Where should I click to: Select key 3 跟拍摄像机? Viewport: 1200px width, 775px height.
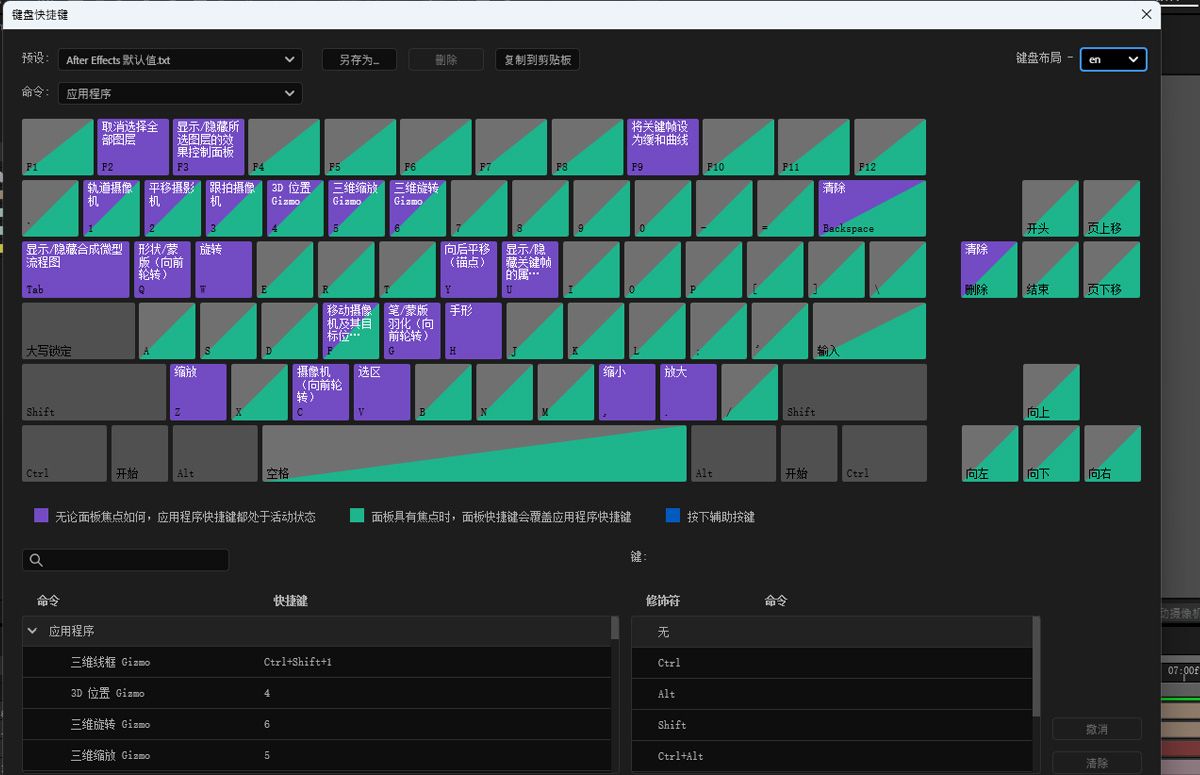[x=234, y=208]
